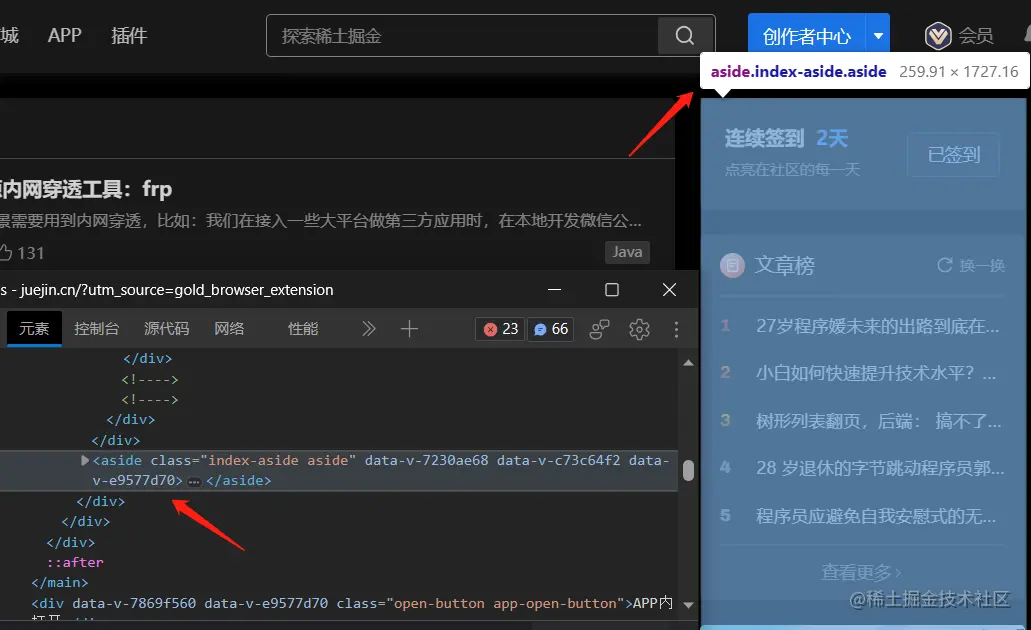Switch to DevTools 源代码 tab
The width and height of the screenshot is (1031, 630).
coord(166,328)
